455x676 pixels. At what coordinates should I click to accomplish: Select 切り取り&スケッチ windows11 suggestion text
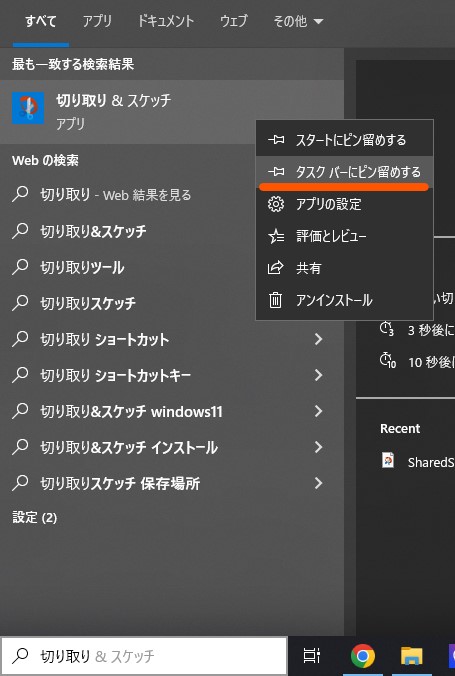pyautogui.click(x=132, y=411)
